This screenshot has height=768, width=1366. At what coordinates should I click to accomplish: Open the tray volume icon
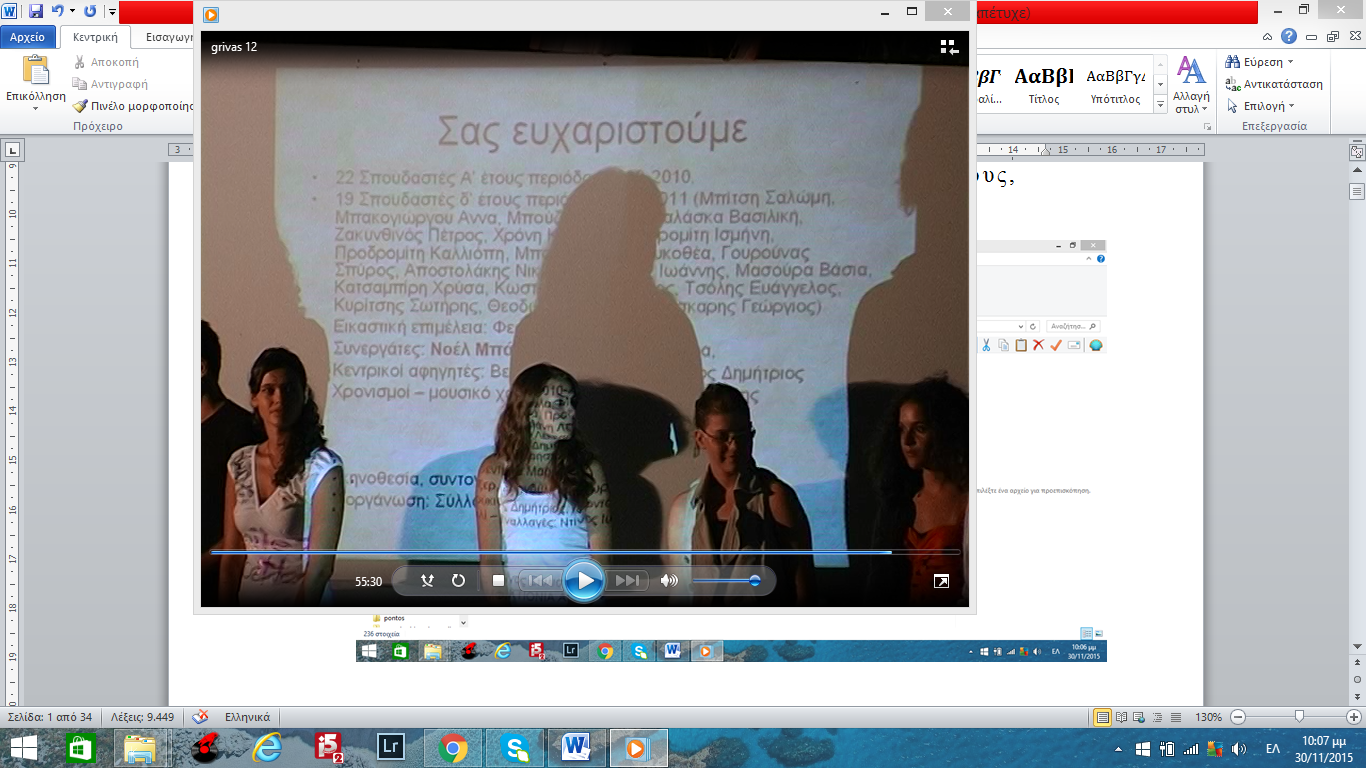click(x=1240, y=748)
